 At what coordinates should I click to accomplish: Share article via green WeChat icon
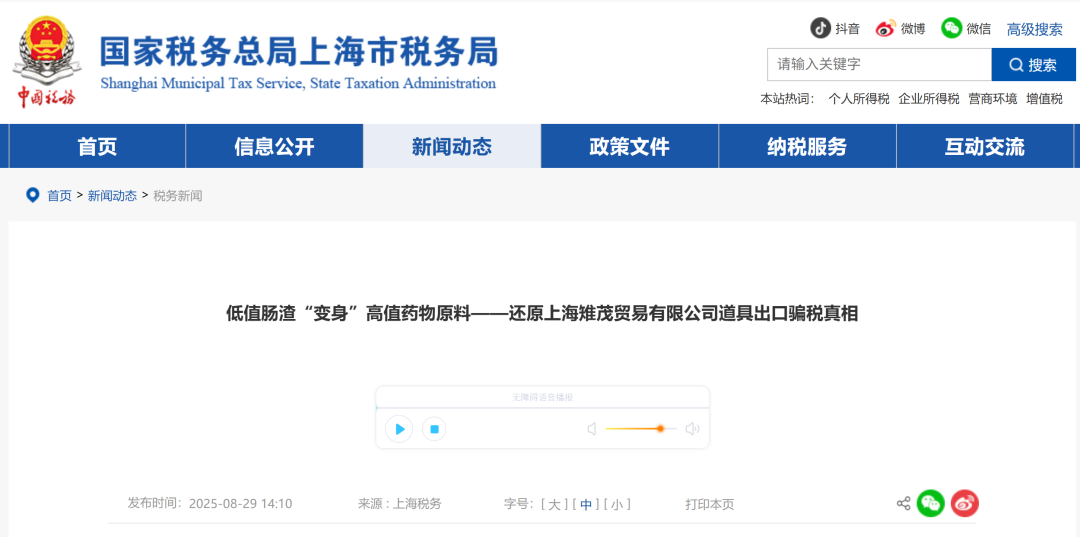(x=931, y=503)
